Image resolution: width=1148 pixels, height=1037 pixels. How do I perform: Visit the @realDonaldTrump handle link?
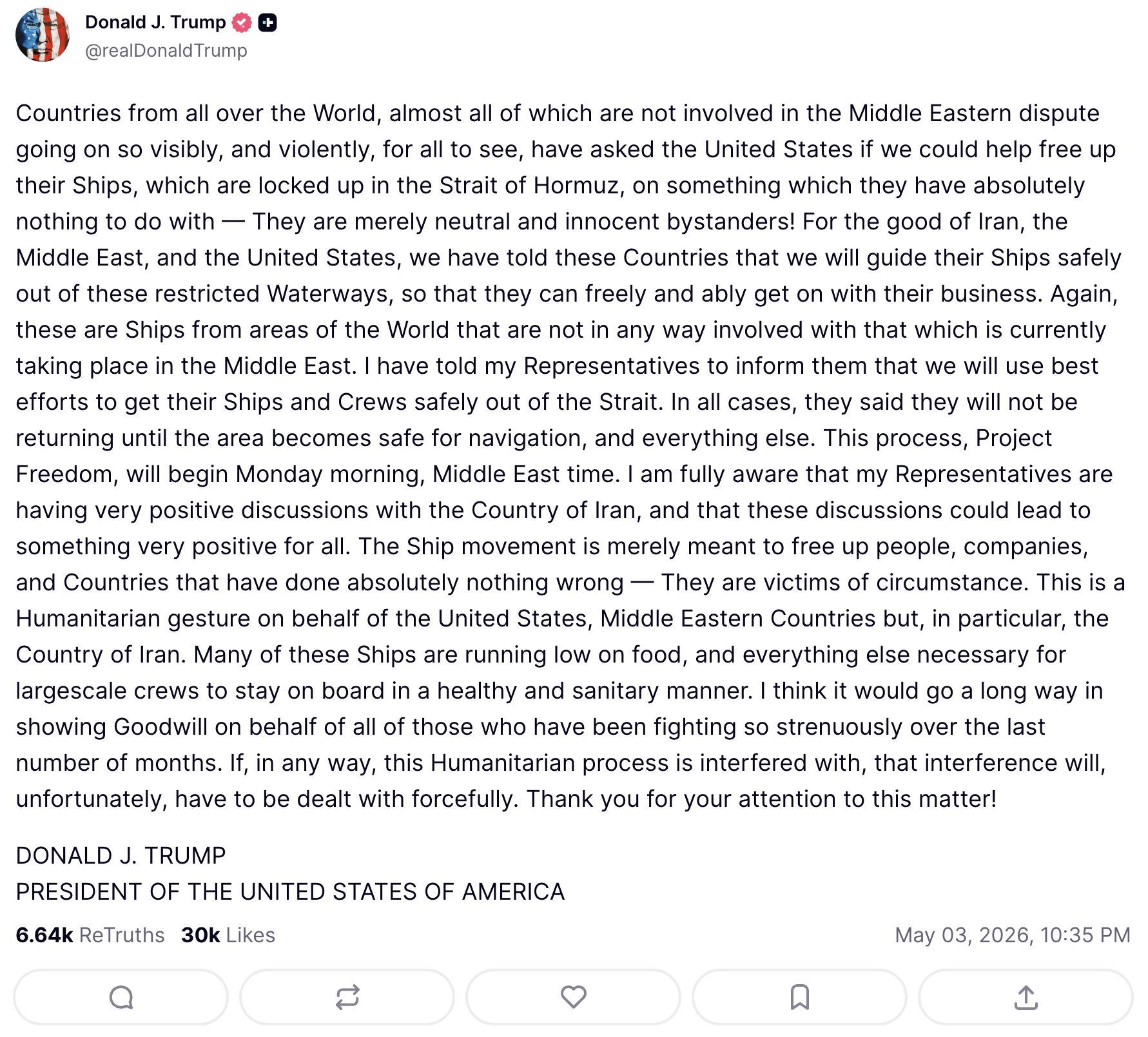166,50
